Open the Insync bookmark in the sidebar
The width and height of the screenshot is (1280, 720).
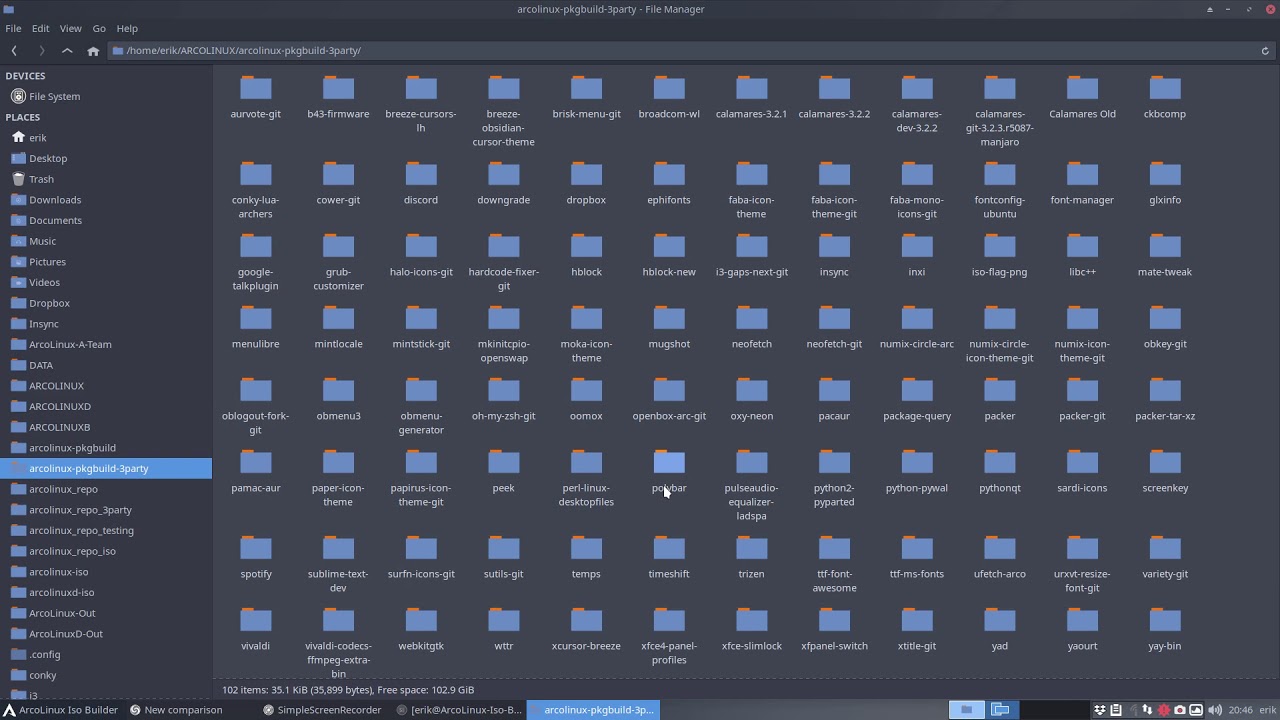[106, 324]
